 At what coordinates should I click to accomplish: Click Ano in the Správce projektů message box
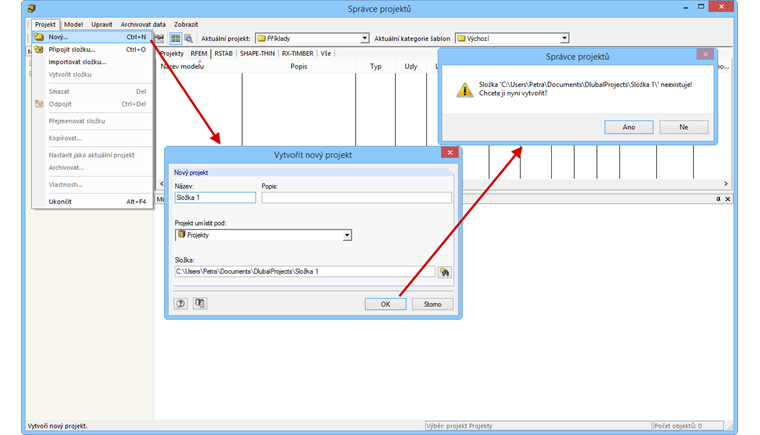tap(629, 127)
